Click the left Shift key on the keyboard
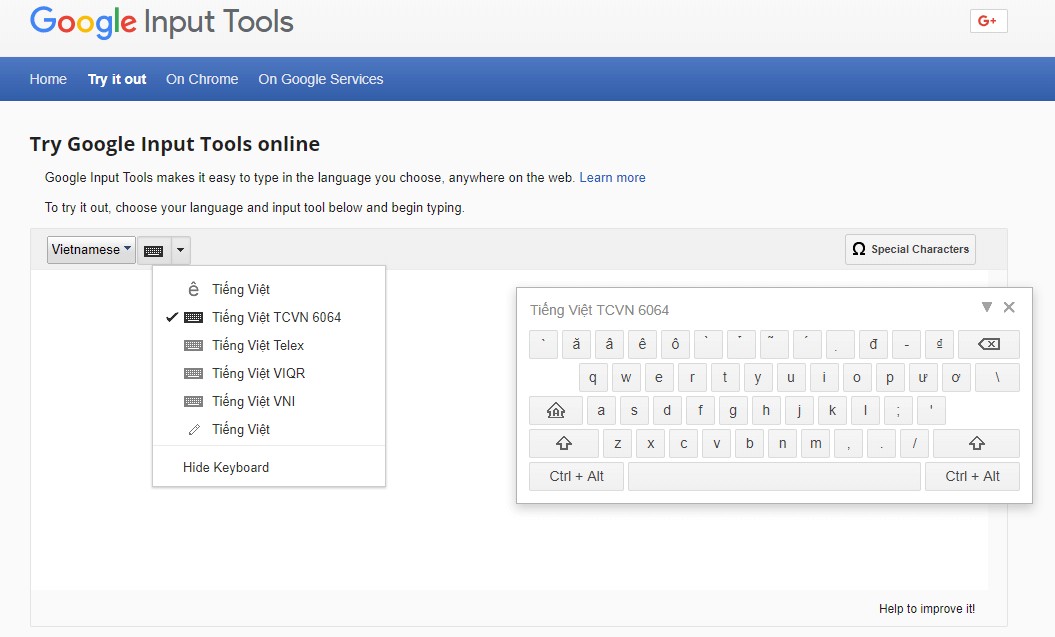Viewport: 1055px width, 637px height. [563, 443]
